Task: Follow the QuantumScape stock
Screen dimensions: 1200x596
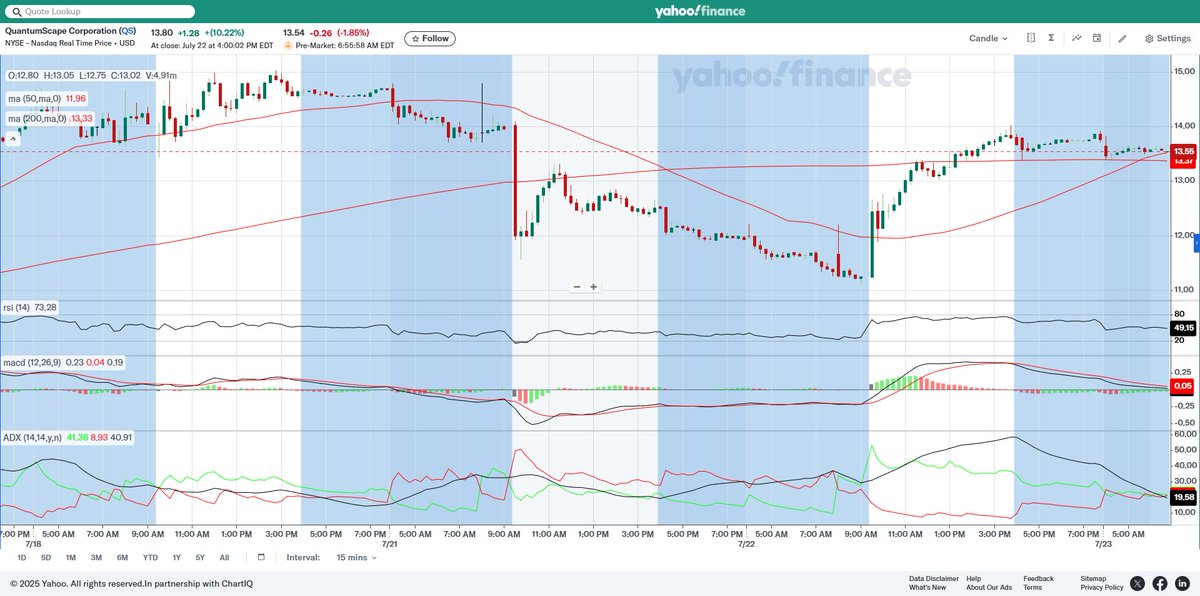Action: tap(430, 39)
